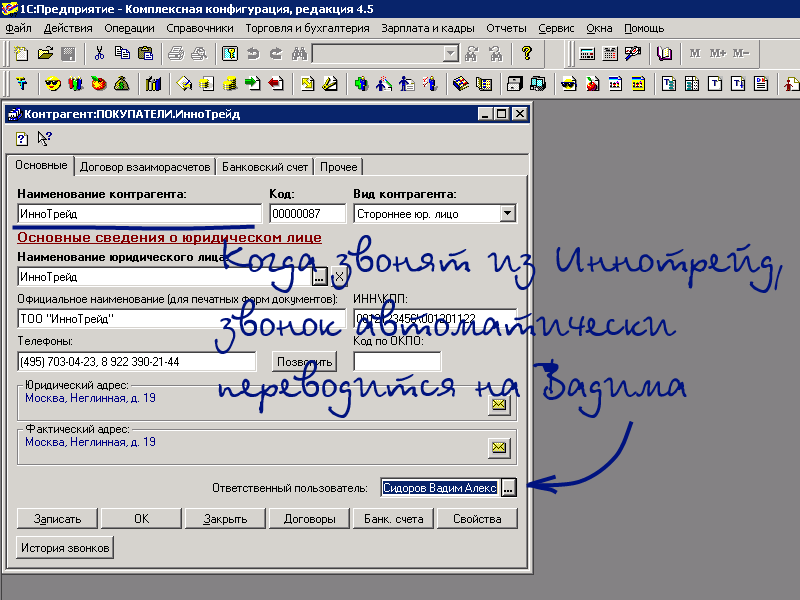Expand the Вид контрагента dropdown

[507, 213]
